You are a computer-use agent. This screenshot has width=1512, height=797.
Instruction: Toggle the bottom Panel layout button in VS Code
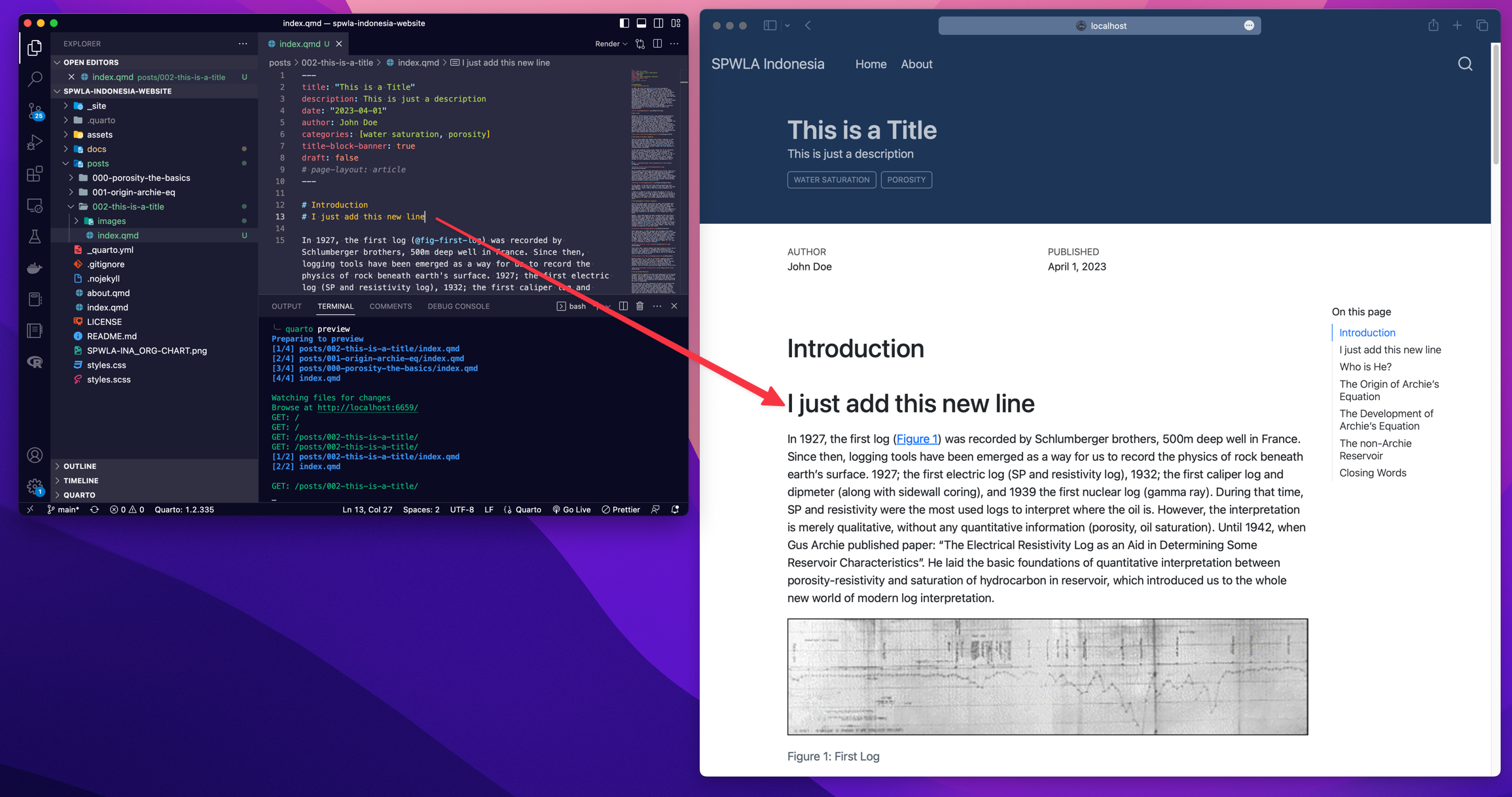click(641, 23)
